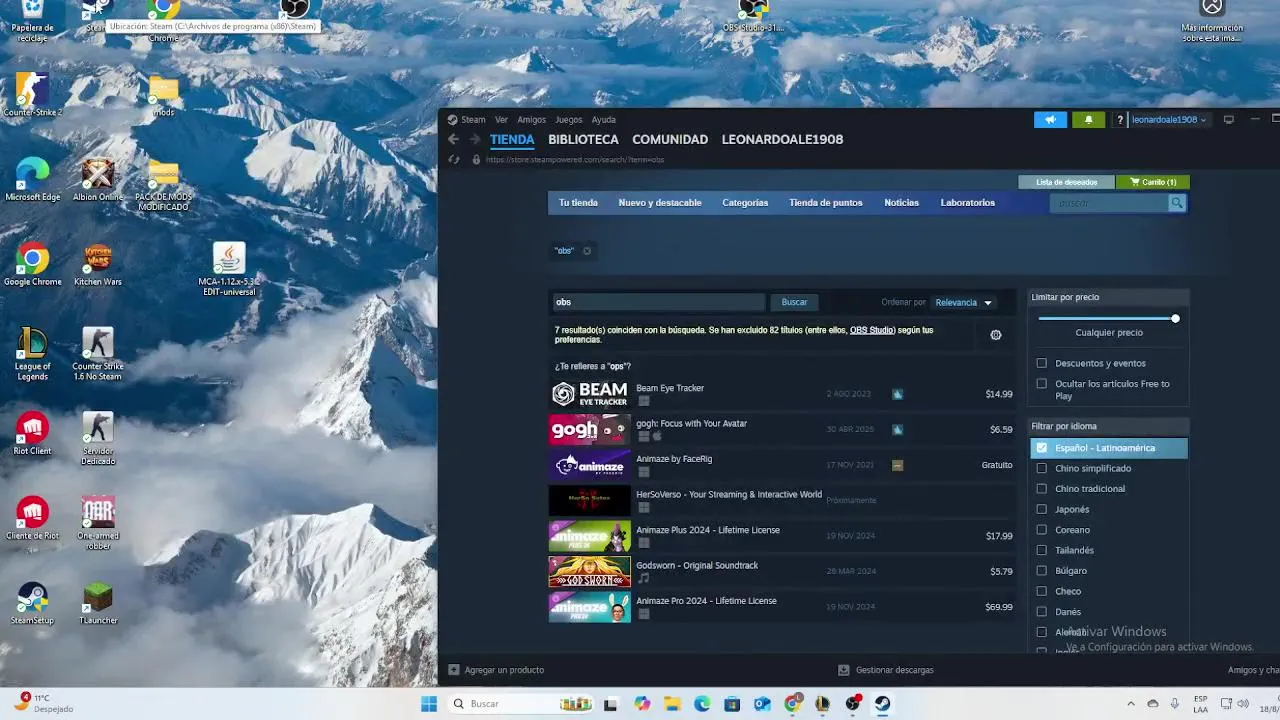The width and height of the screenshot is (1280, 720).
Task: Check Chino simplificado language filter
Action: [1042, 468]
